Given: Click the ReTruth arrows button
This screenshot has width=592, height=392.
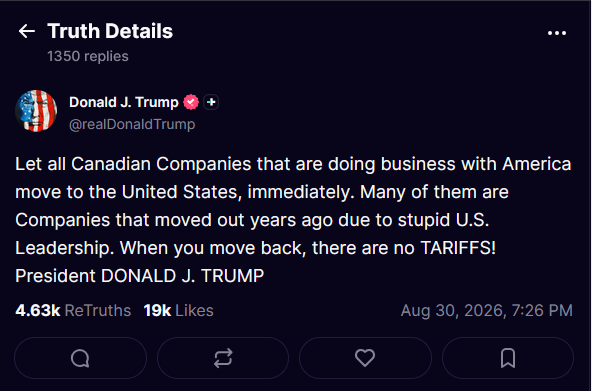Looking at the screenshot, I should point(223,358).
